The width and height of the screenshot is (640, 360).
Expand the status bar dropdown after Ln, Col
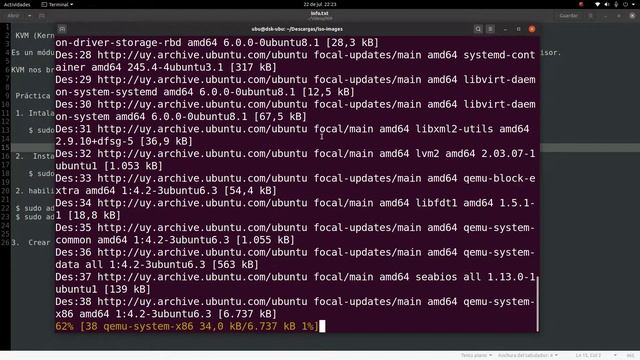click(615, 356)
